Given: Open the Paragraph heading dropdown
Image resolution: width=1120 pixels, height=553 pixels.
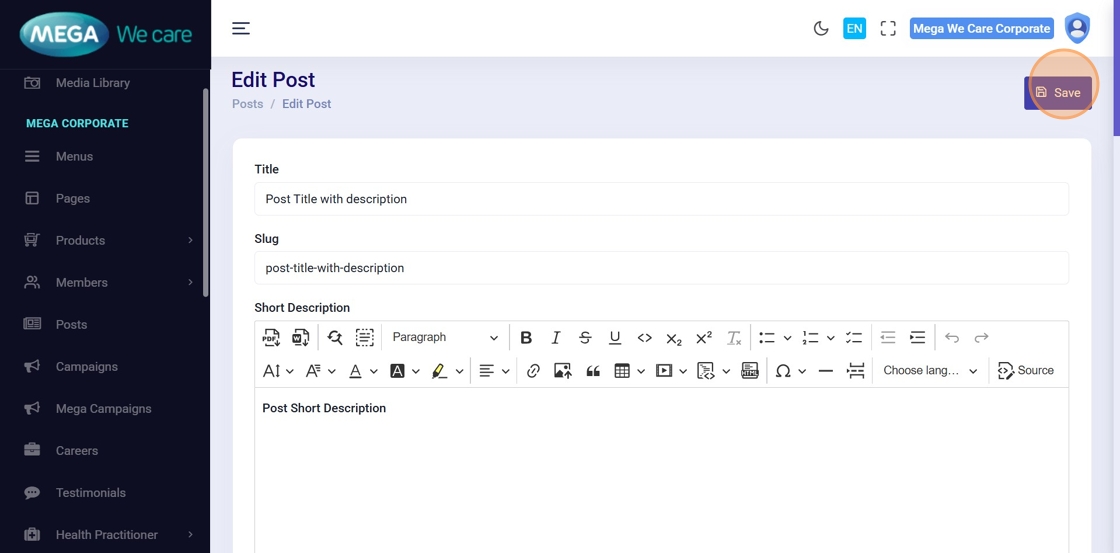Looking at the screenshot, I should coord(444,338).
